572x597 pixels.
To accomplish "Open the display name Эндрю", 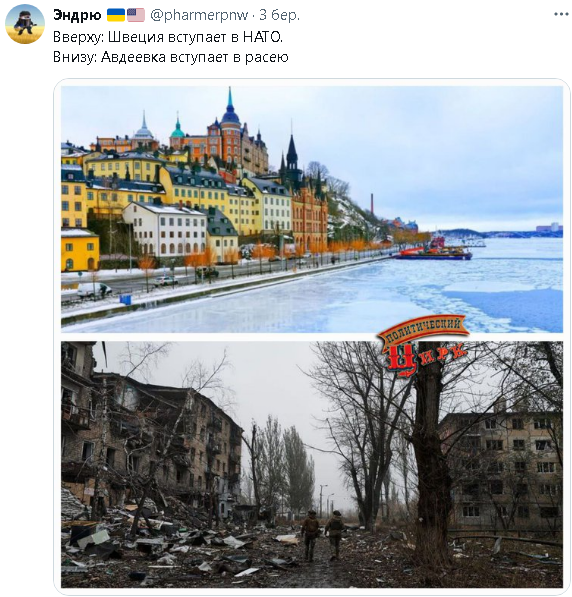I will tap(77, 15).
